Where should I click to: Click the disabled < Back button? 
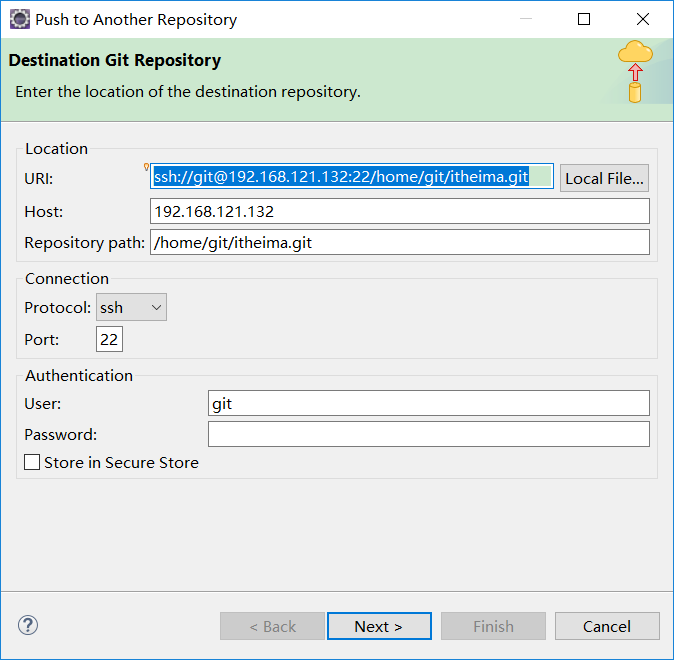(273, 626)
